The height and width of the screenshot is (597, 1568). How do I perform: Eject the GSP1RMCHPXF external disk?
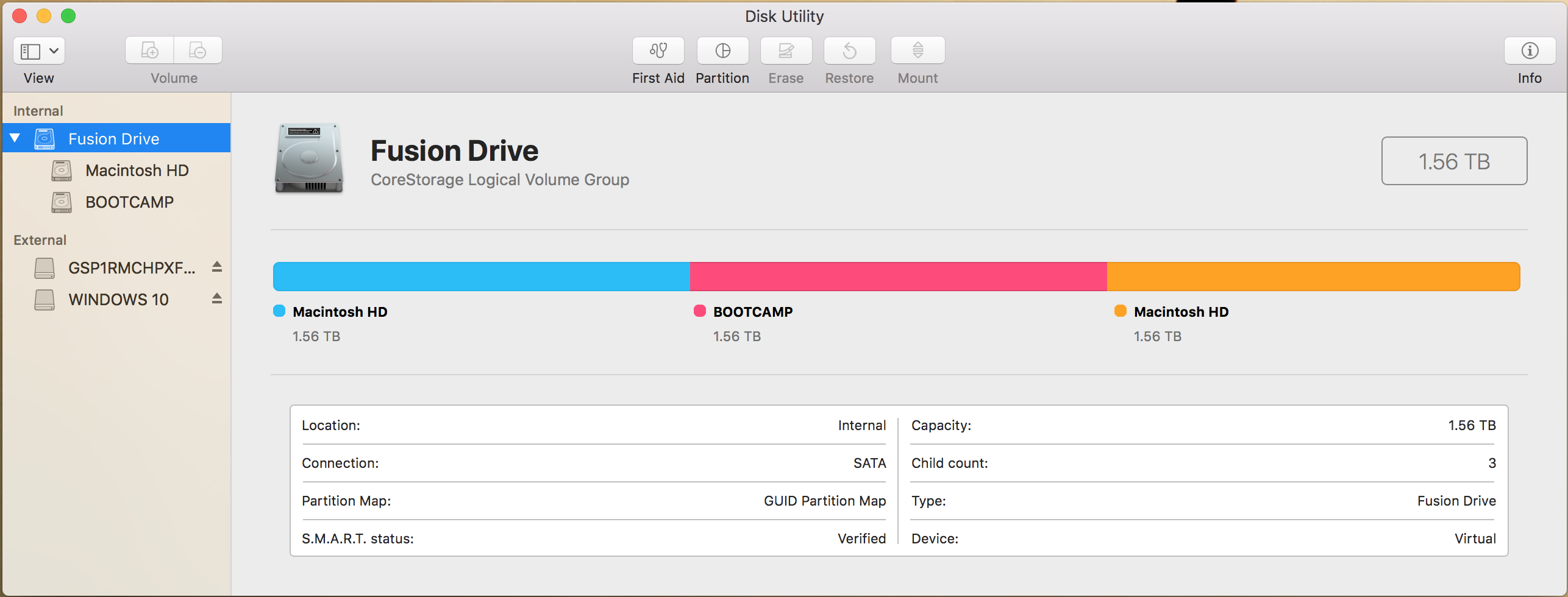point(217,267)
